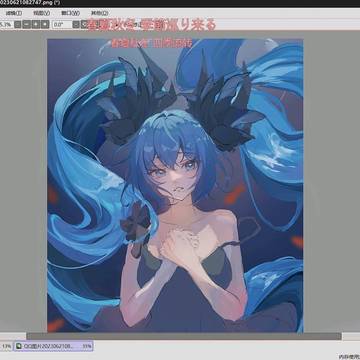The height and width of the screenshot is (360, 360).
Task: Click the horizontal canvas scrollbar
Action: pos(184,336)
